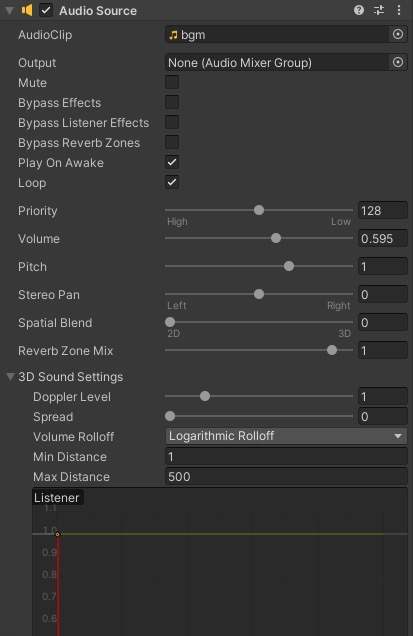The width and height of the screenshot is (413, 636).
Task: Disable the Audio Source component checkbox
Action: click(x=46, y=10)
